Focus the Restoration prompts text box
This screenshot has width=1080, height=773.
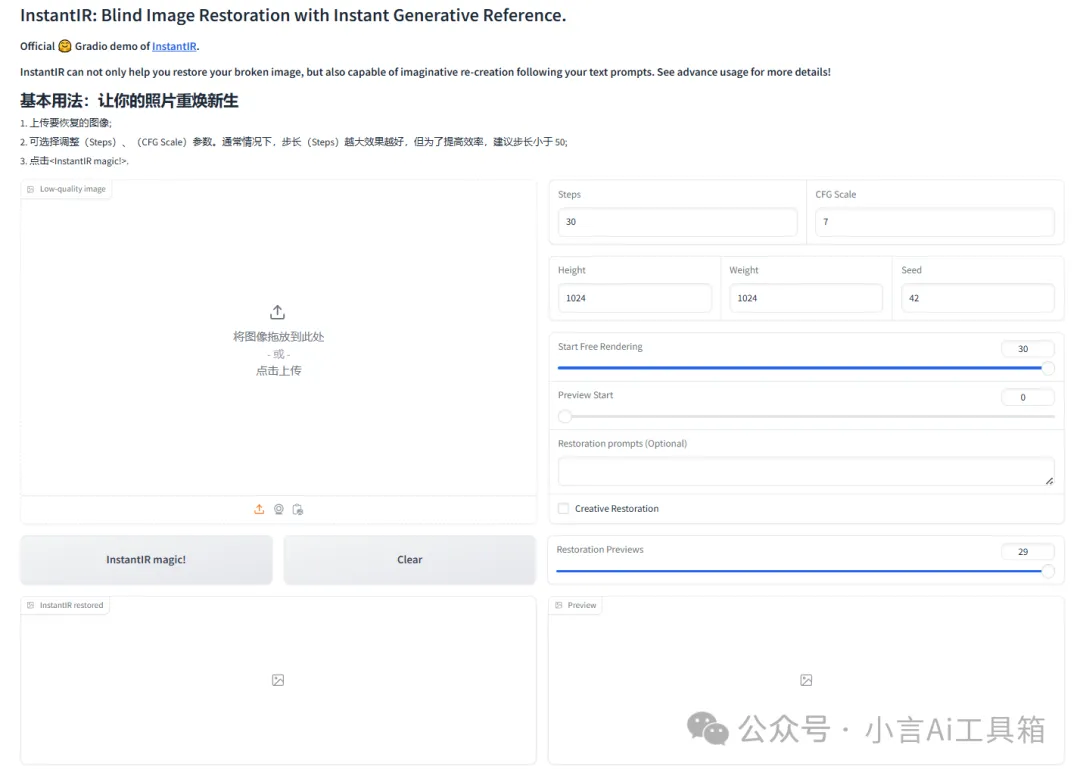pyautogui.click(x=806, y=471)
